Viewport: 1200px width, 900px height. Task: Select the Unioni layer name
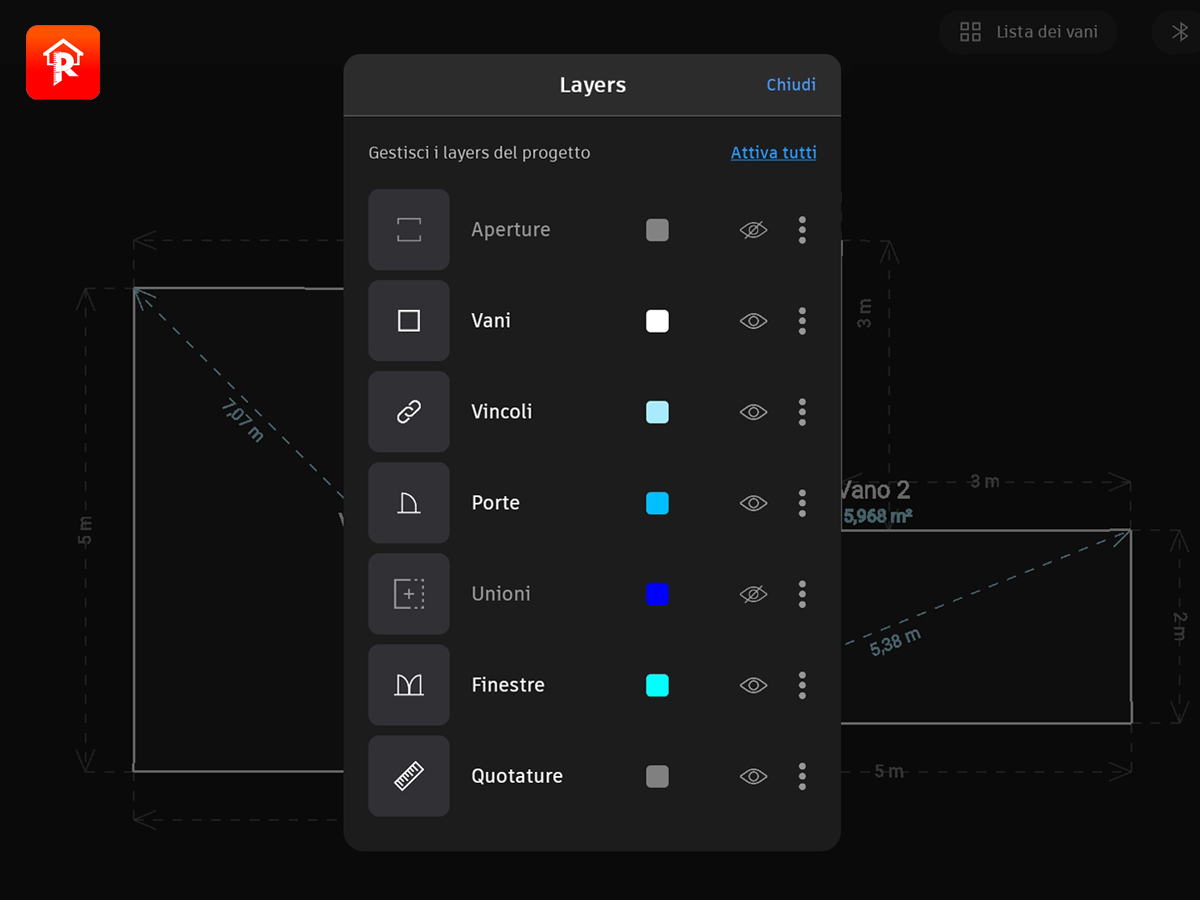click(501, 594)
